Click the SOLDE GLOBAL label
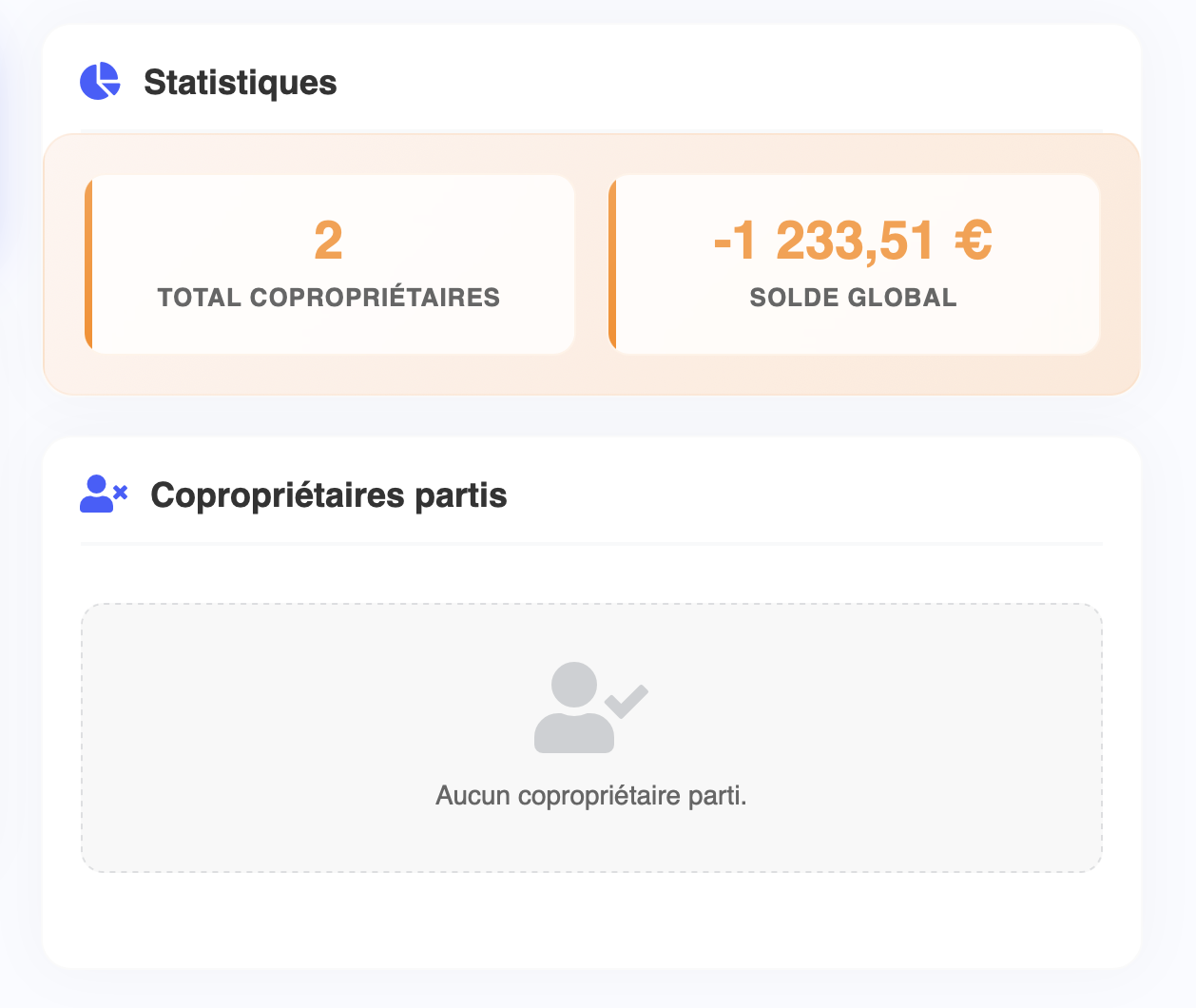Image resolution: width=1196 pixels, height=1008 pixels. (x=853, y=298)
